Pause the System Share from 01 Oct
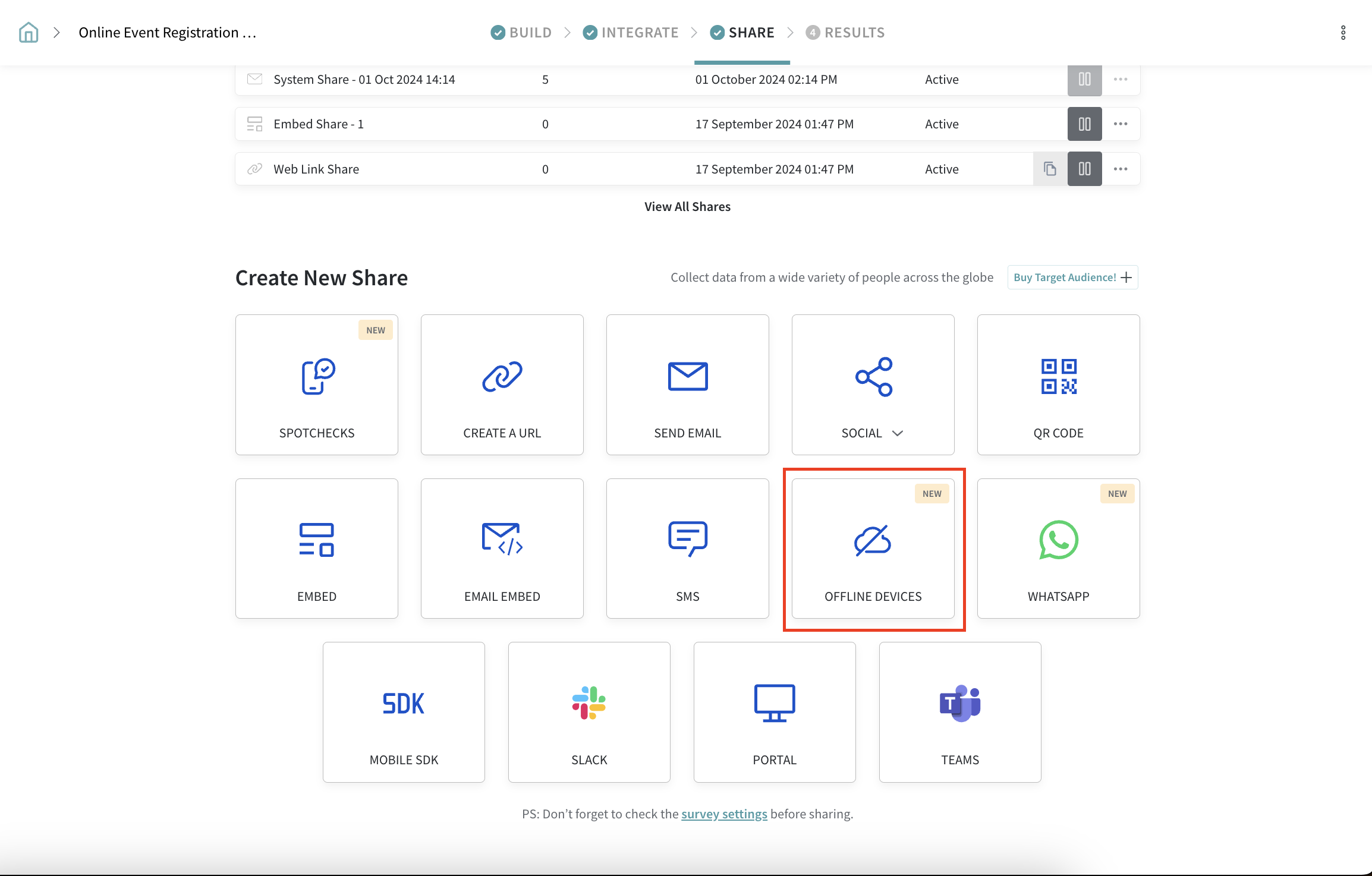Screen dimensions: 1372x876 1084,80
